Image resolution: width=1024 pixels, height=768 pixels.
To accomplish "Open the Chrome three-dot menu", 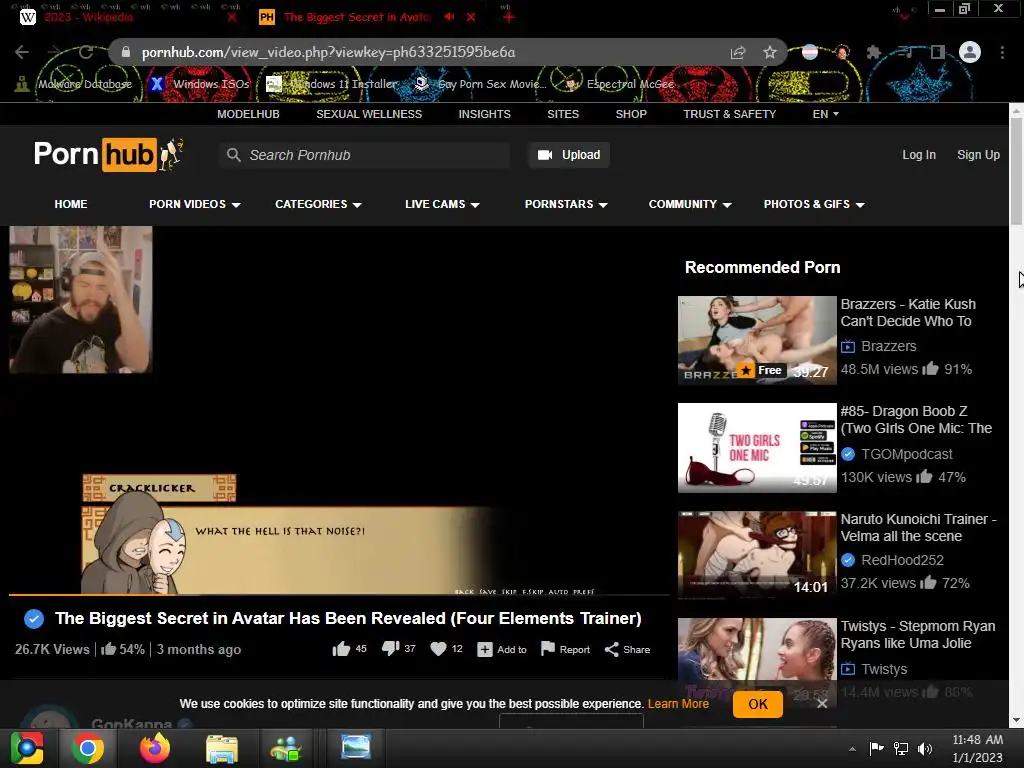I will (1002, 52).
